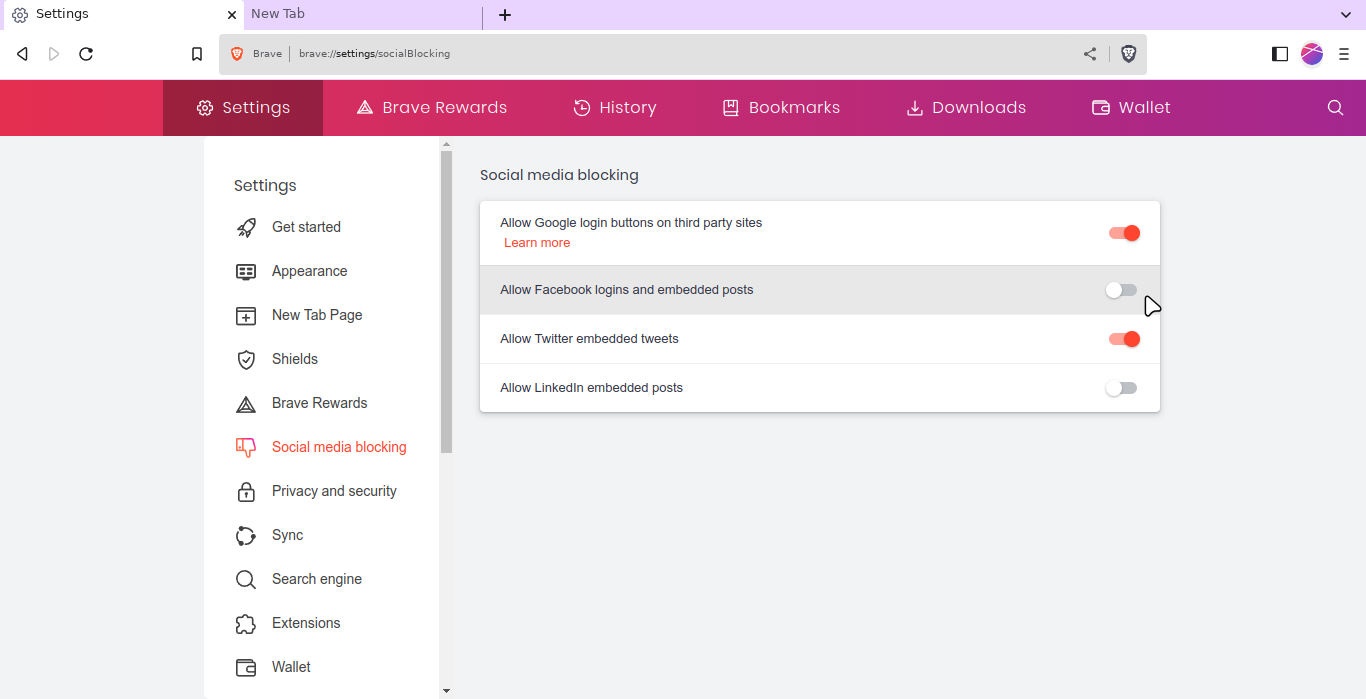Bookmark this page with bookmark icon
Viewport: 1366px width, 699px height.
click(x=197, y=54)
